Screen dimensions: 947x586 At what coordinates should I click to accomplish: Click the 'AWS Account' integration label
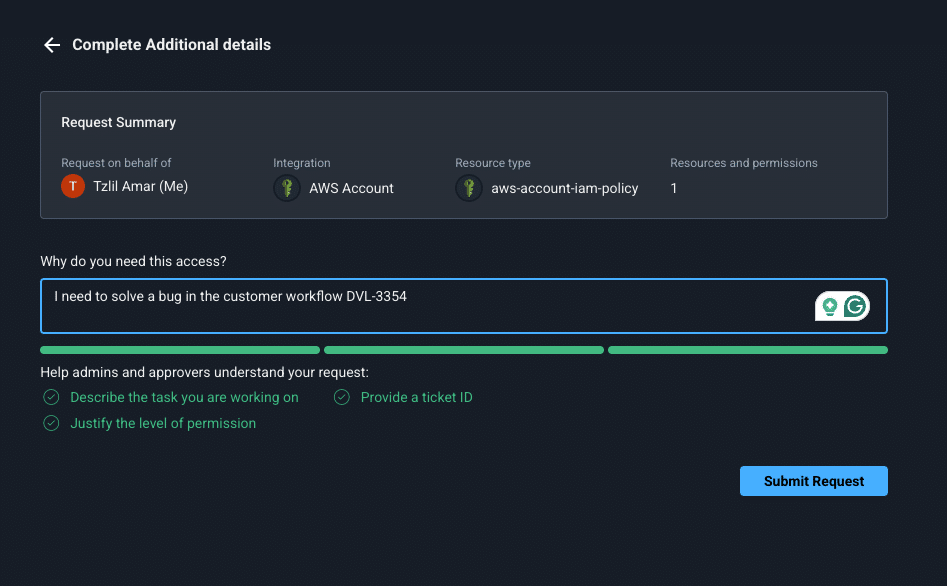351,188
